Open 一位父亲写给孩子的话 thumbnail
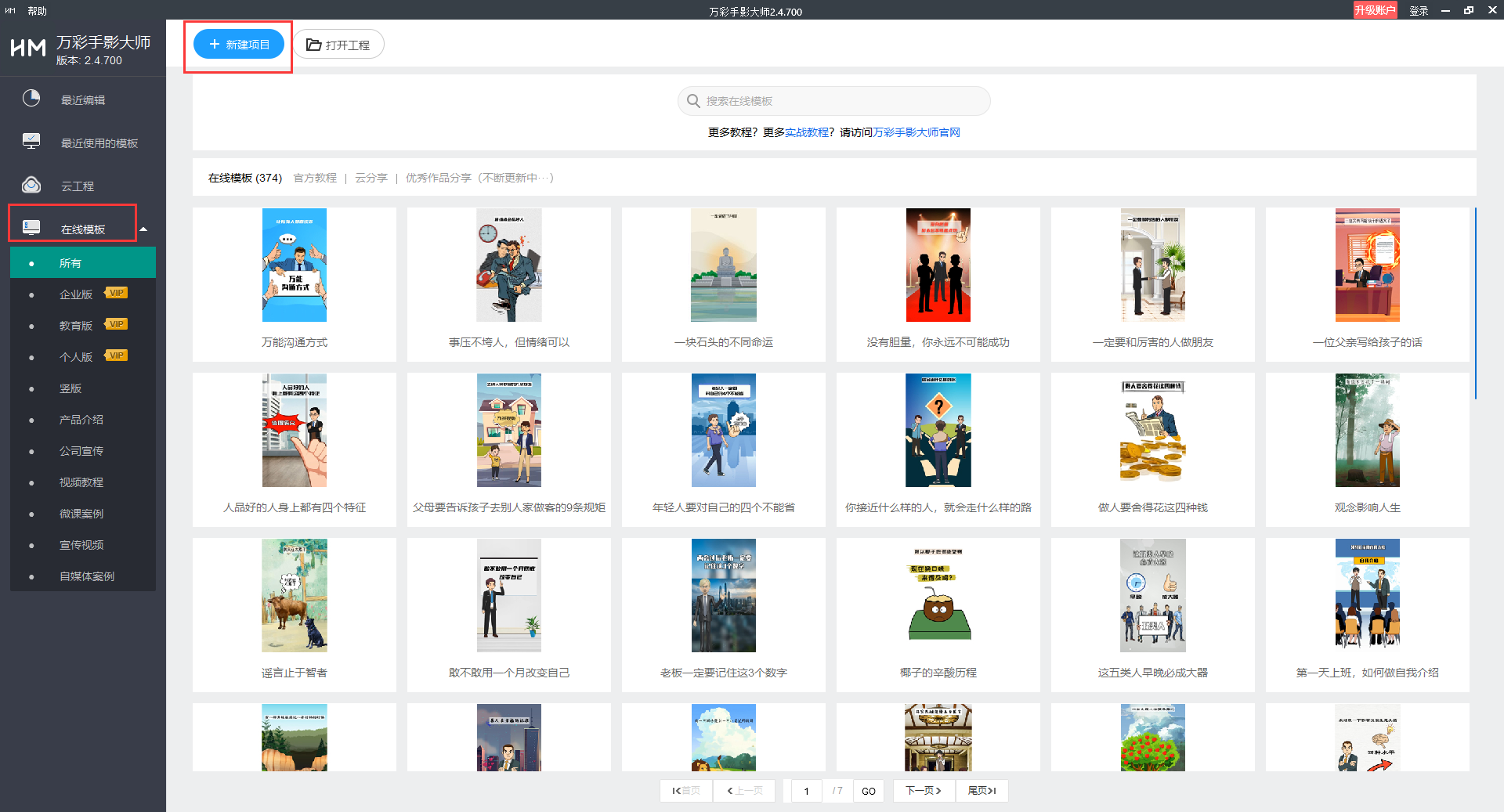1504x812 pixels. pyautogui.click(x=1368, y=265)
